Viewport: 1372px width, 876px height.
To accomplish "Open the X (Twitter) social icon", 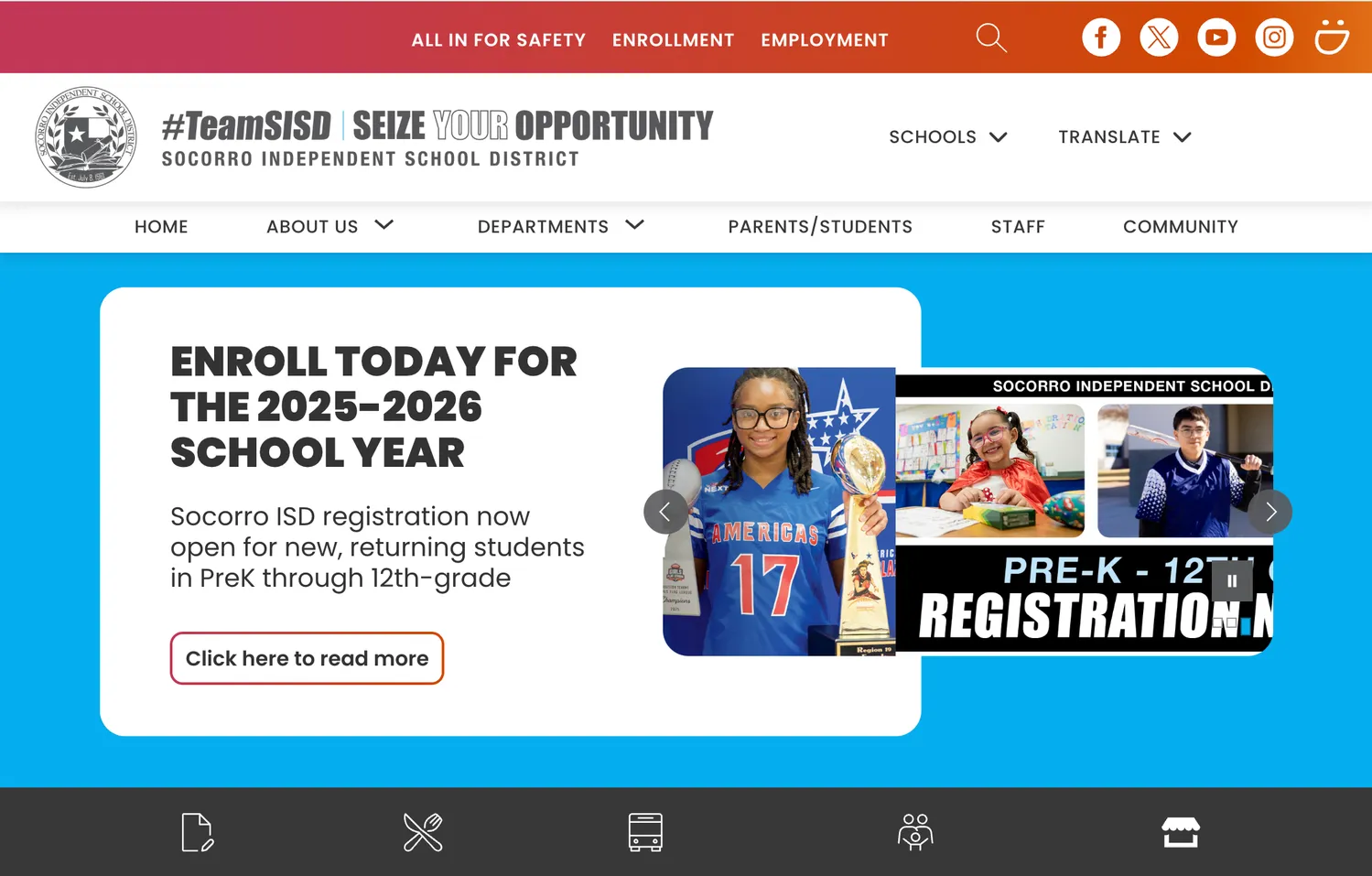I will point(1159,38).
